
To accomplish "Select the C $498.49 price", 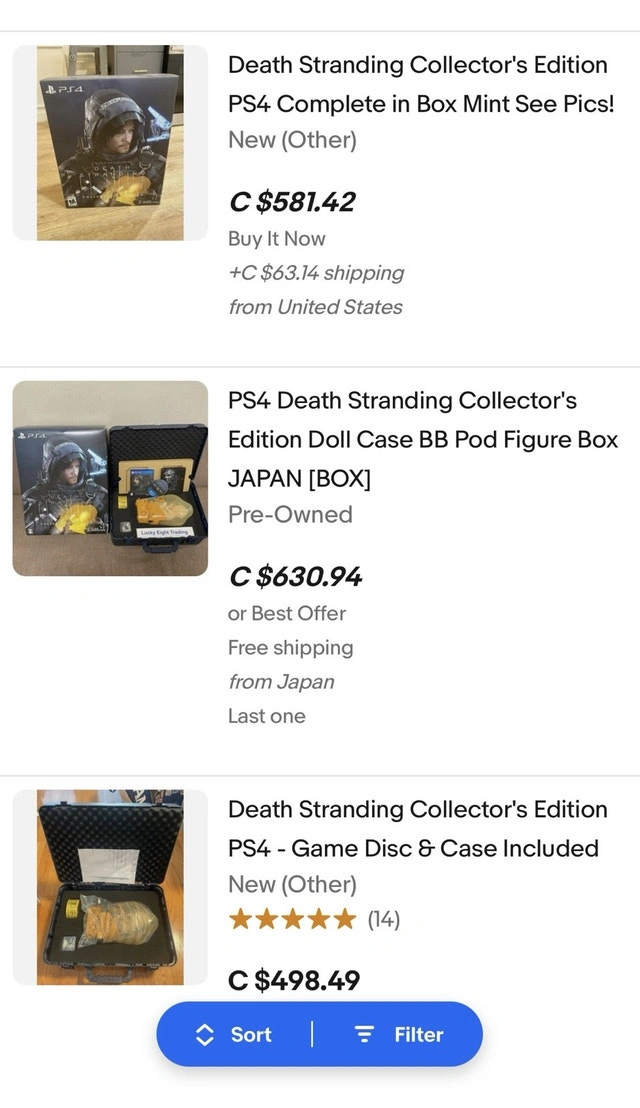I will pos(294,980).
